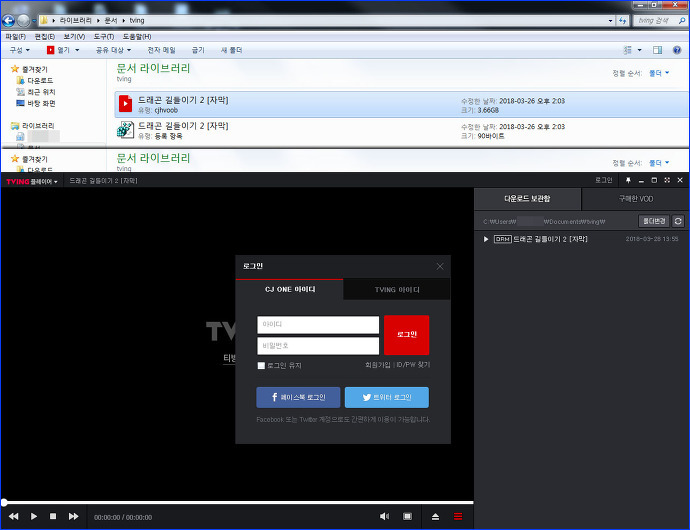Select the TVING 아이디 tab
Viewport: 690px width, 530px height.
pos(396,290)
